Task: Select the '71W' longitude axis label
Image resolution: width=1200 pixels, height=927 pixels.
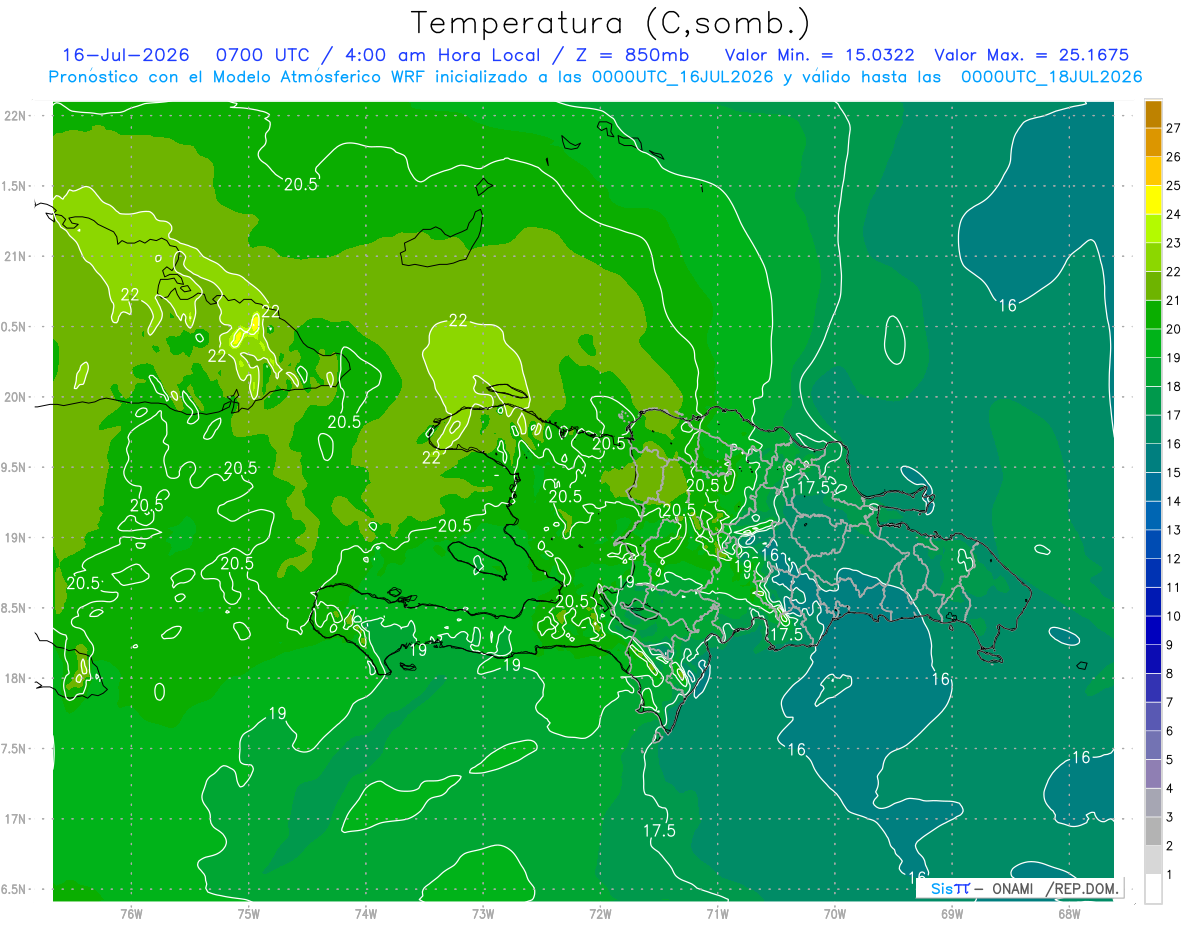Action: pos(718,913)
